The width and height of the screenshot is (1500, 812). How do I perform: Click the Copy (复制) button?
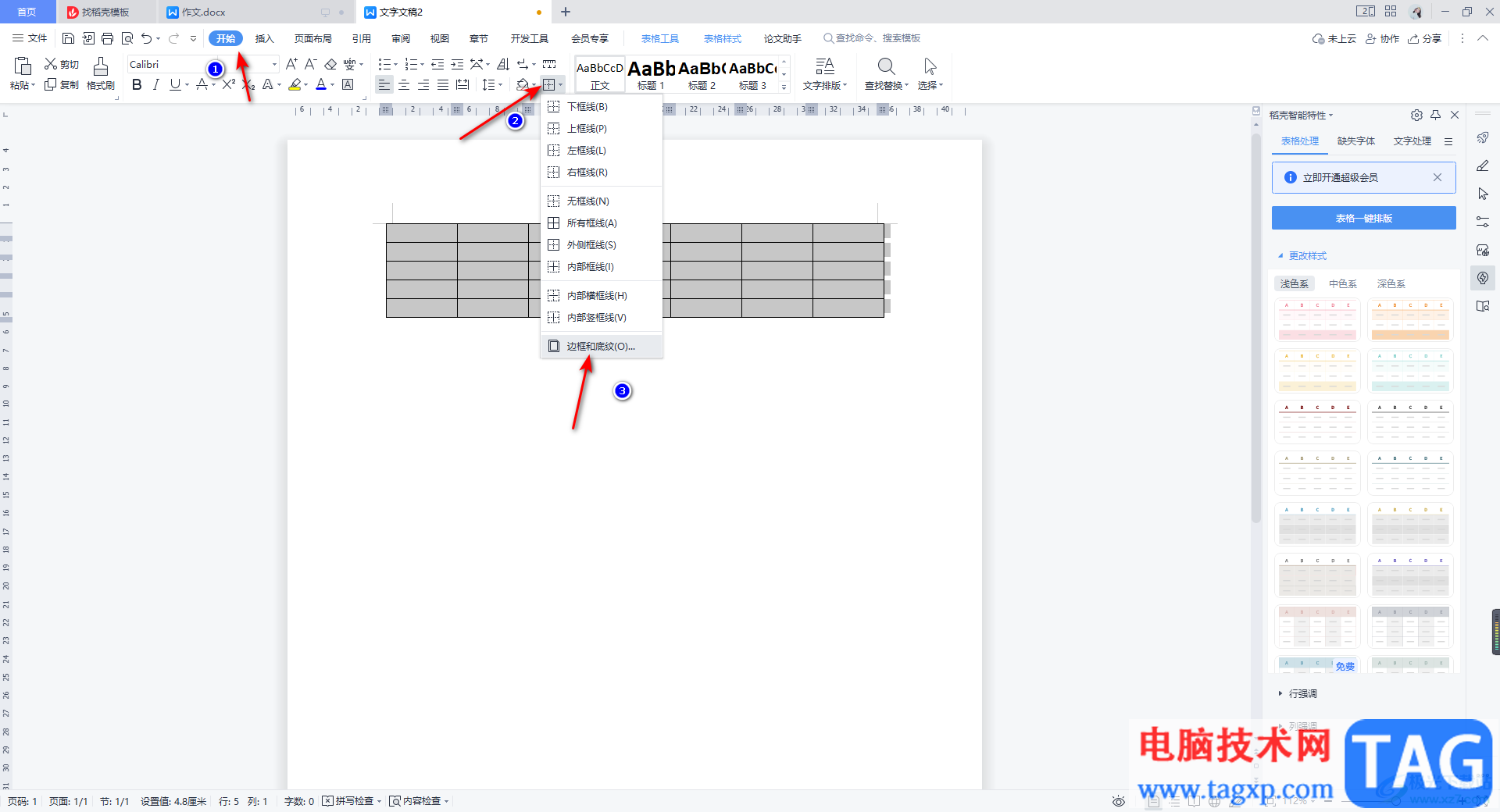(x=61, y=84)
